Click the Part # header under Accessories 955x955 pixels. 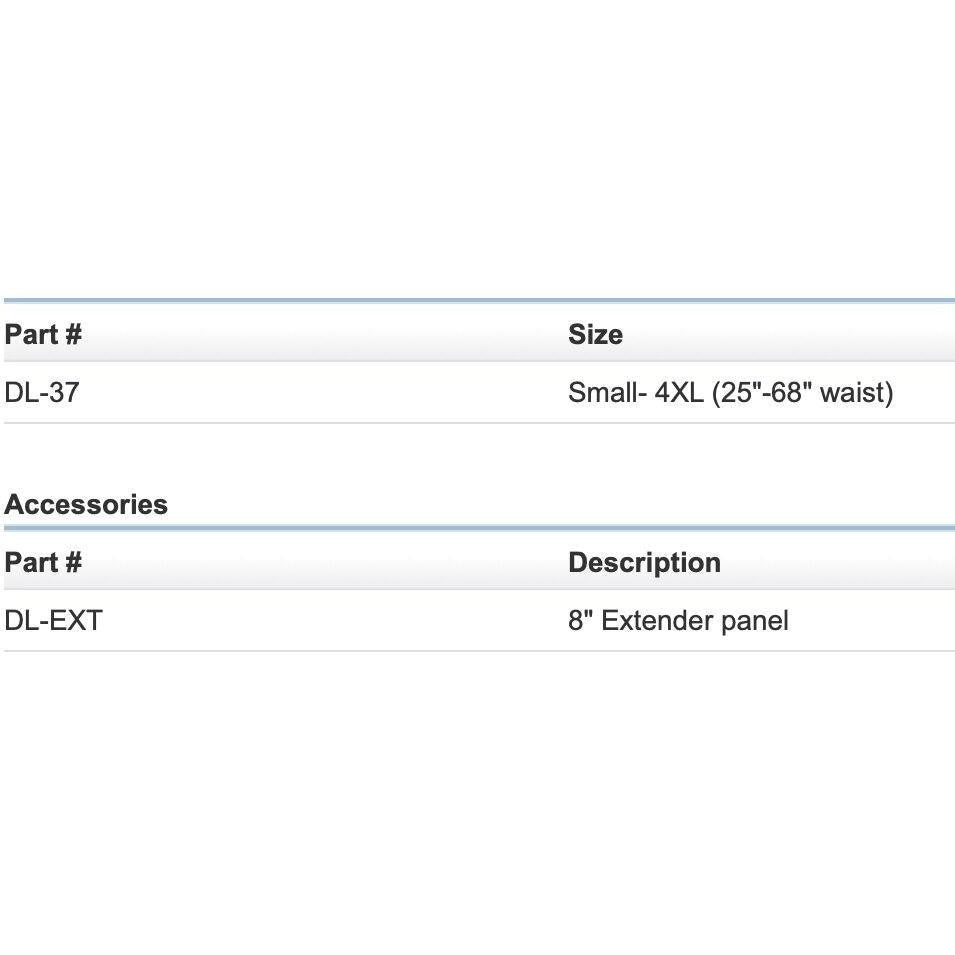pyautogui.click(x=43, y=562)
